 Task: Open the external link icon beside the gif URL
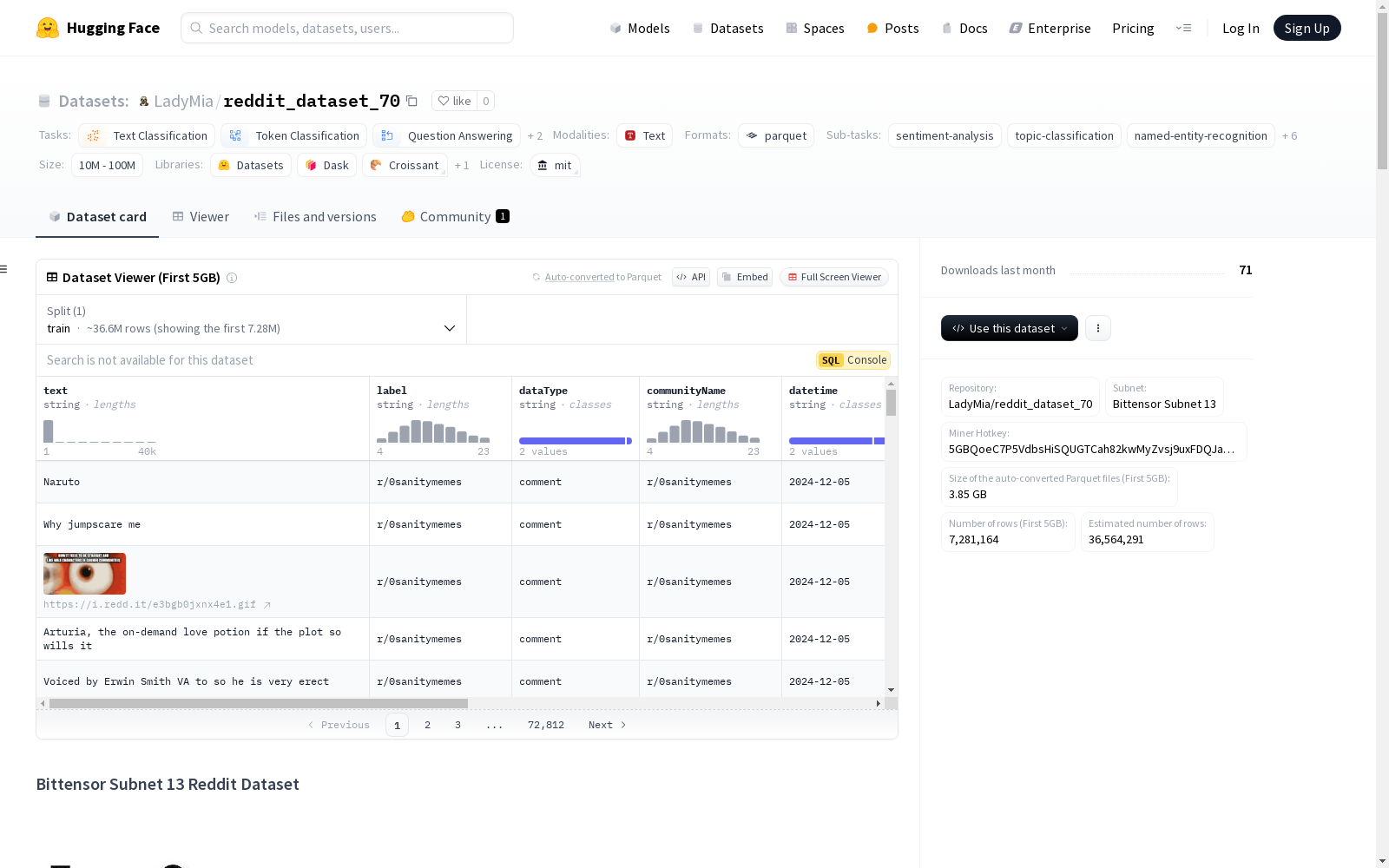click(x=267, y=605)
